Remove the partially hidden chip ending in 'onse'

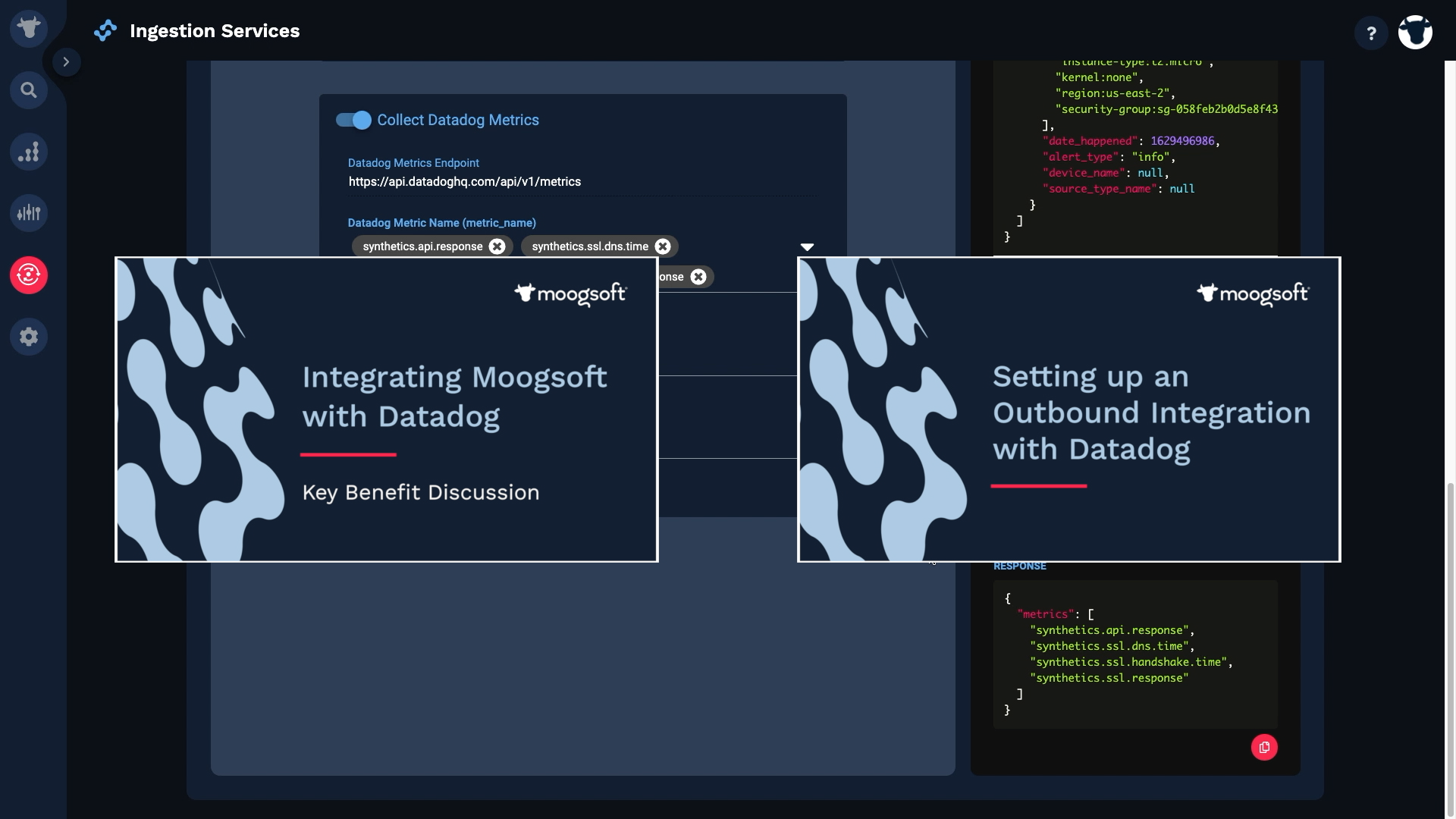click(x=698, y=277)
